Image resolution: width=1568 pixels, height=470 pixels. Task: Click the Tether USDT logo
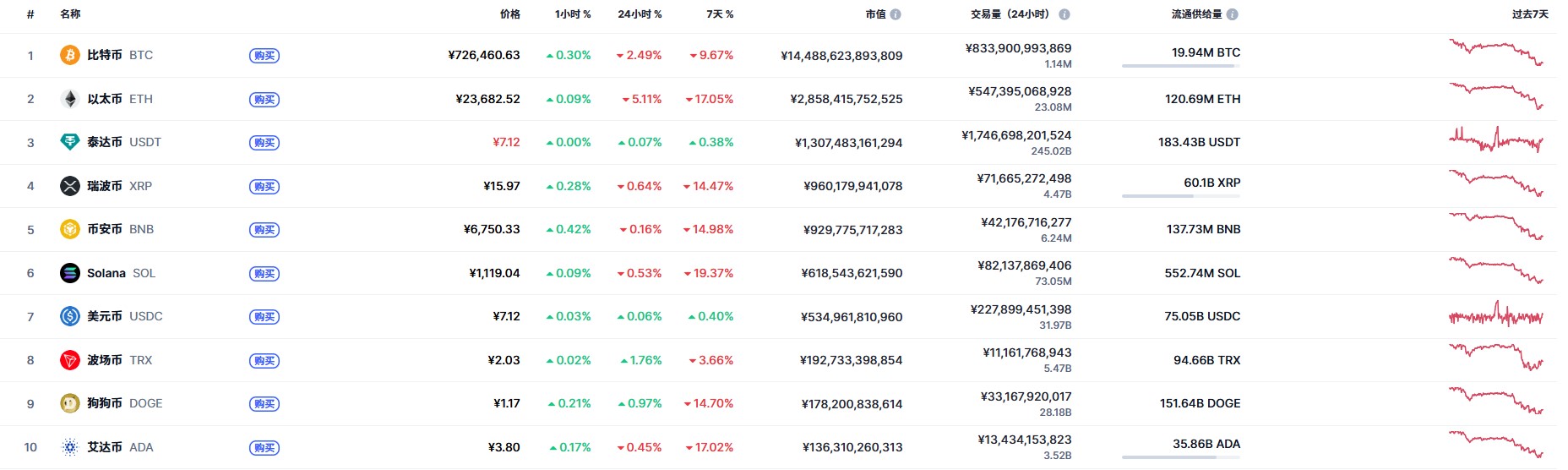[x=70, y=142]
